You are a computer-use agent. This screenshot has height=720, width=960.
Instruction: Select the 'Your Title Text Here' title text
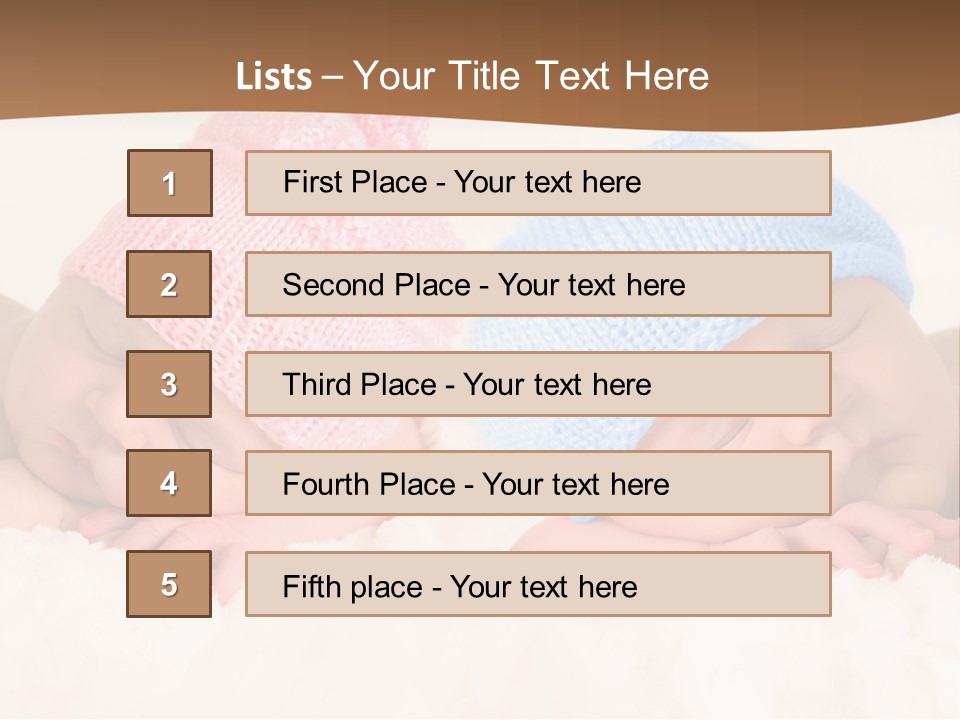(x=531, y=76)
